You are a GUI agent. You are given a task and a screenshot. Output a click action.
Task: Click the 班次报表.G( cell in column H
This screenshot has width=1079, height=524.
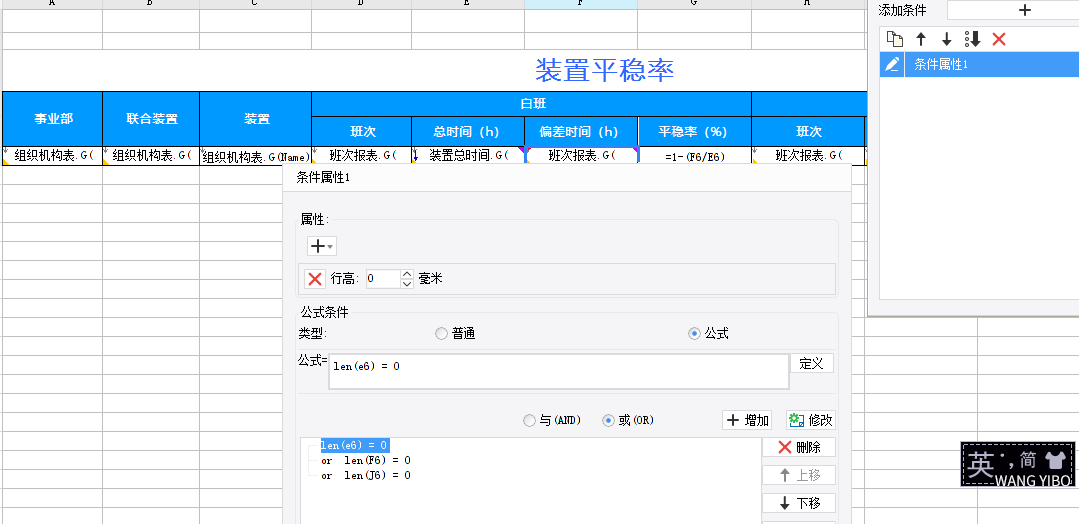808,156
